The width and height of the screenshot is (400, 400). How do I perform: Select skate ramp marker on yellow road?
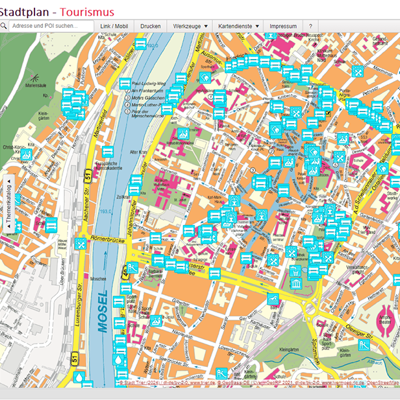tap(273, 299)
